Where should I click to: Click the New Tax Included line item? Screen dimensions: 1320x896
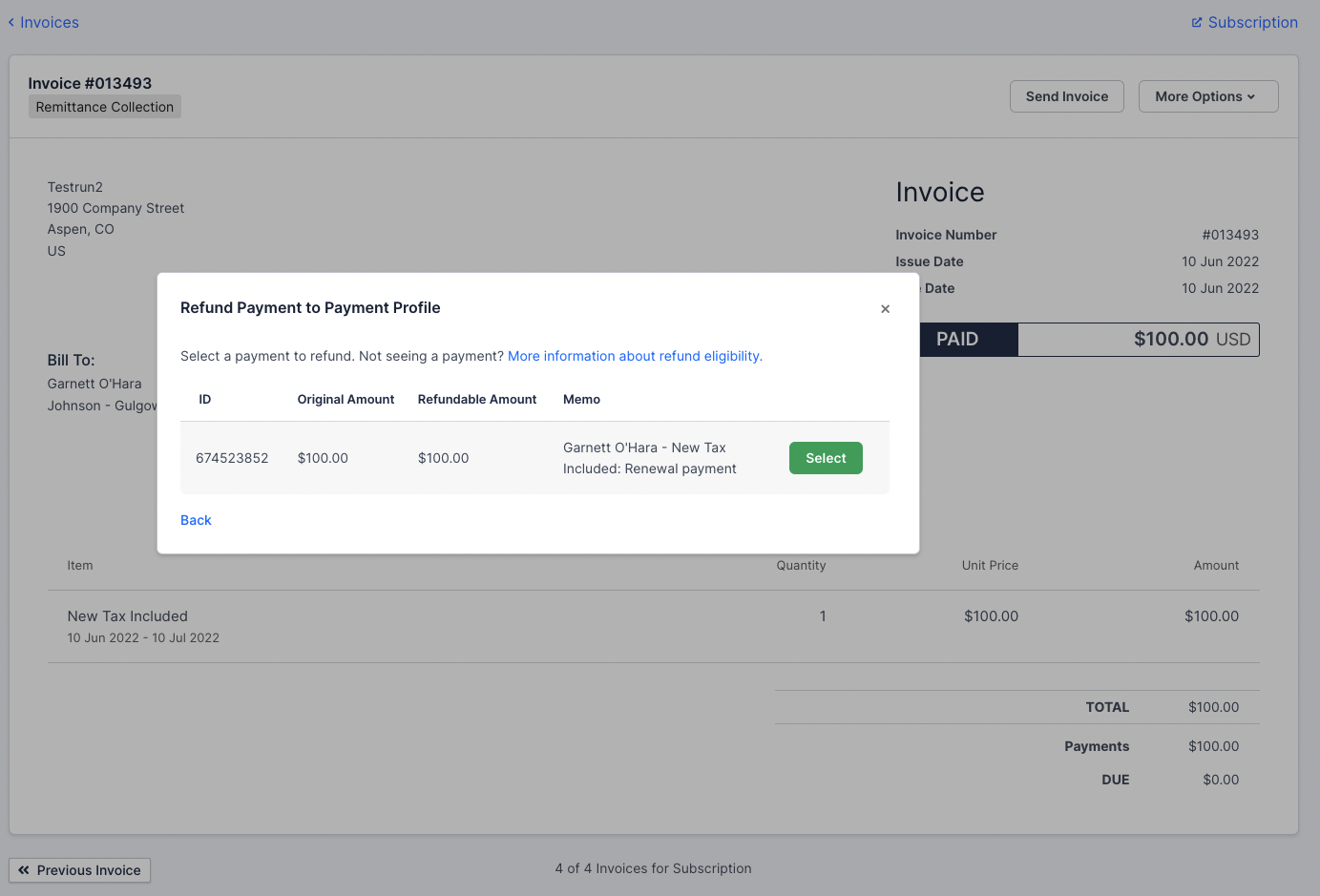point(128,616)
